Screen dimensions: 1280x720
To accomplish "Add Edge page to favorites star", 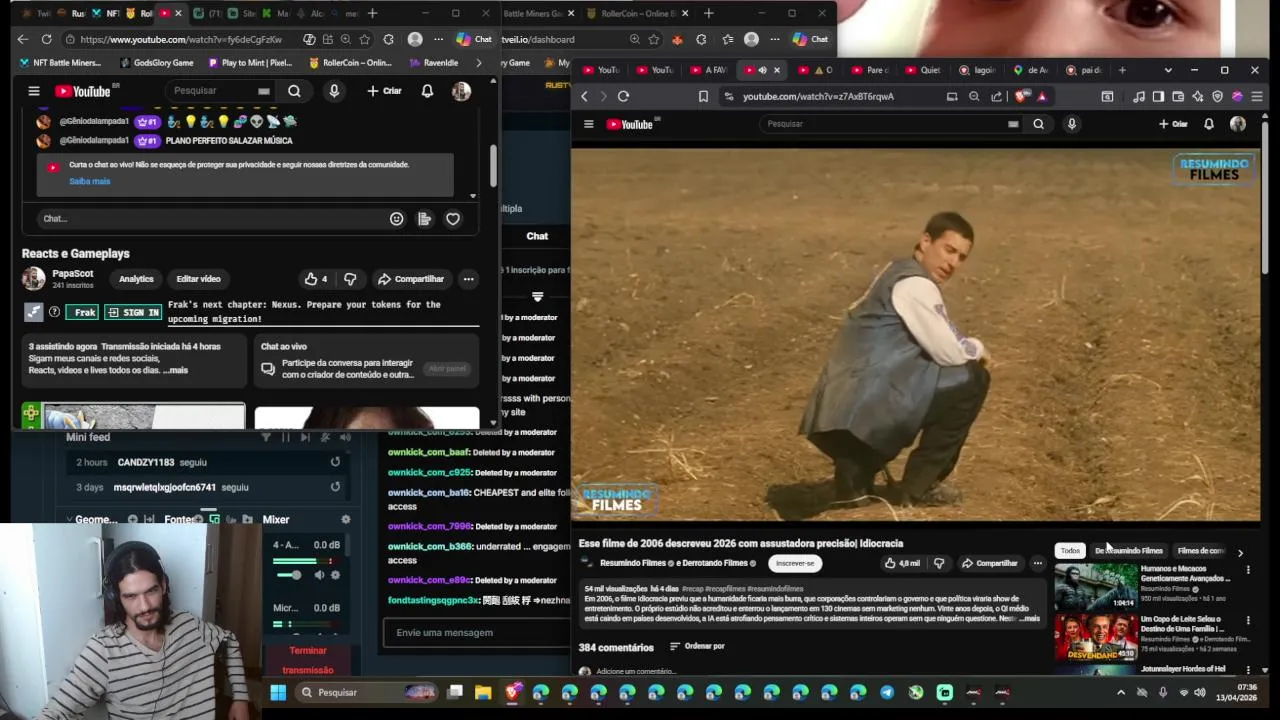I will click(x=364, y=39).
